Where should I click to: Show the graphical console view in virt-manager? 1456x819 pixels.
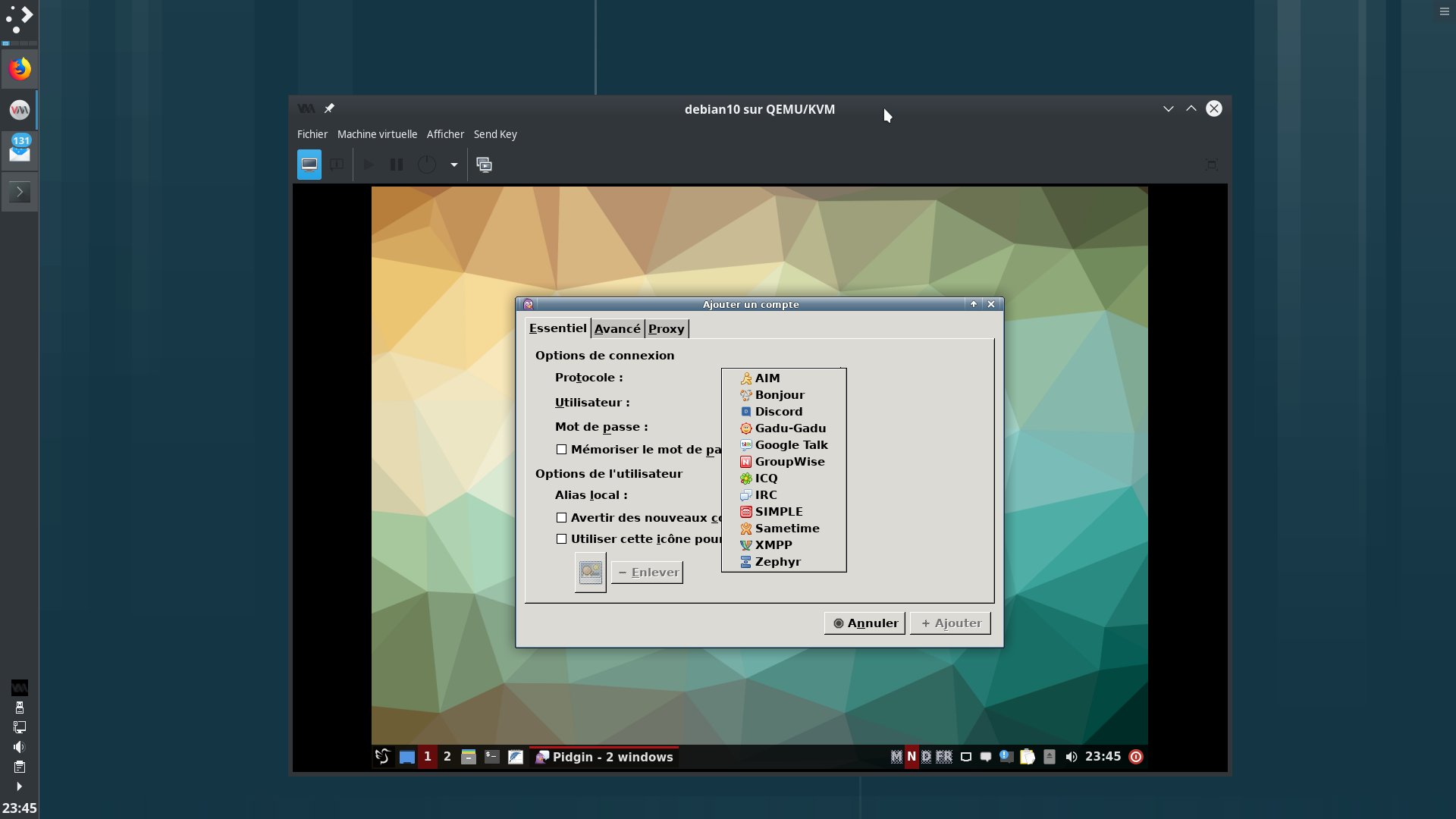[309, 165]
